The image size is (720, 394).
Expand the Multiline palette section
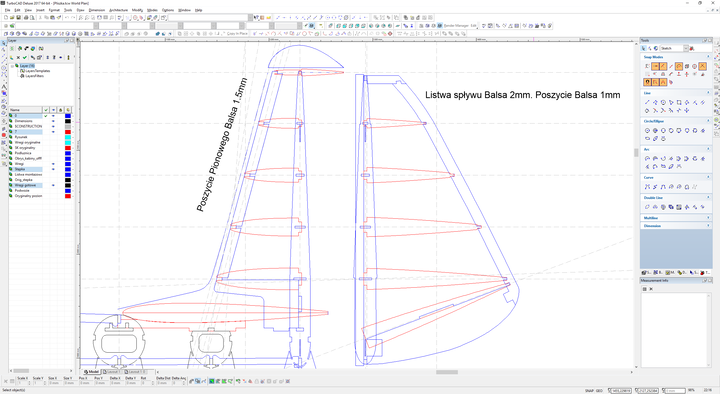pyautogui.click(x=708, y=218)
